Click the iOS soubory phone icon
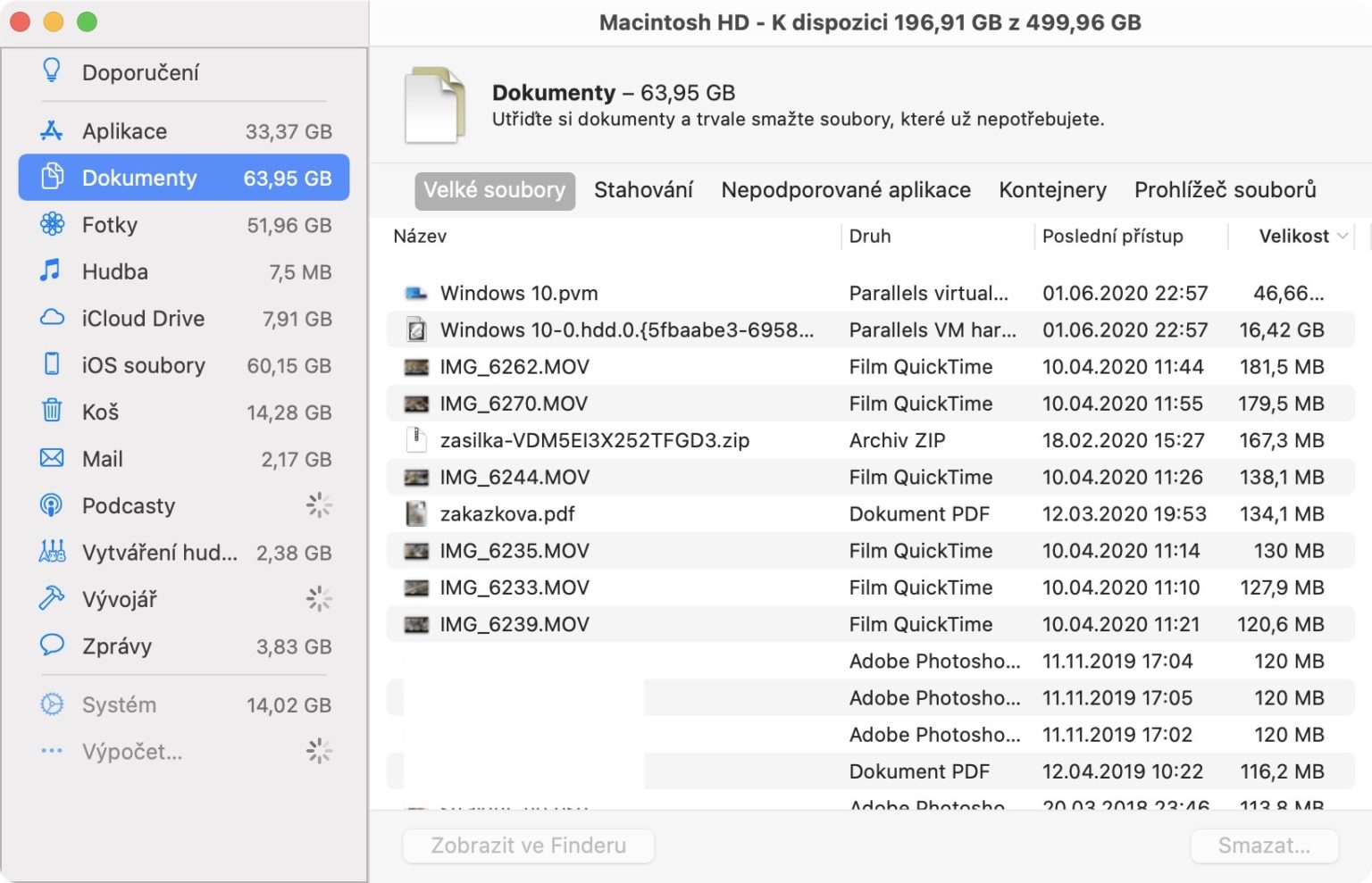This screenshot has height=883, width=1372. pyautogui.click(x=52, y=364)
